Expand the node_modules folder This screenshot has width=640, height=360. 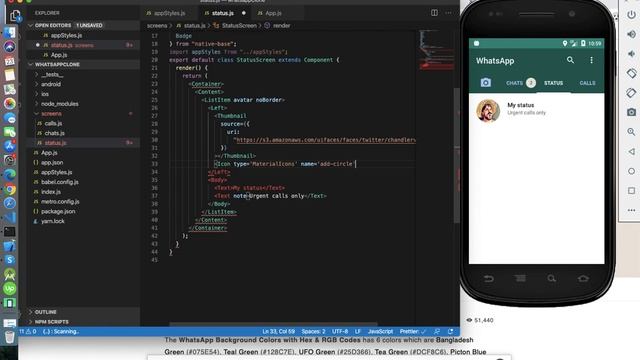coord(60,104)
